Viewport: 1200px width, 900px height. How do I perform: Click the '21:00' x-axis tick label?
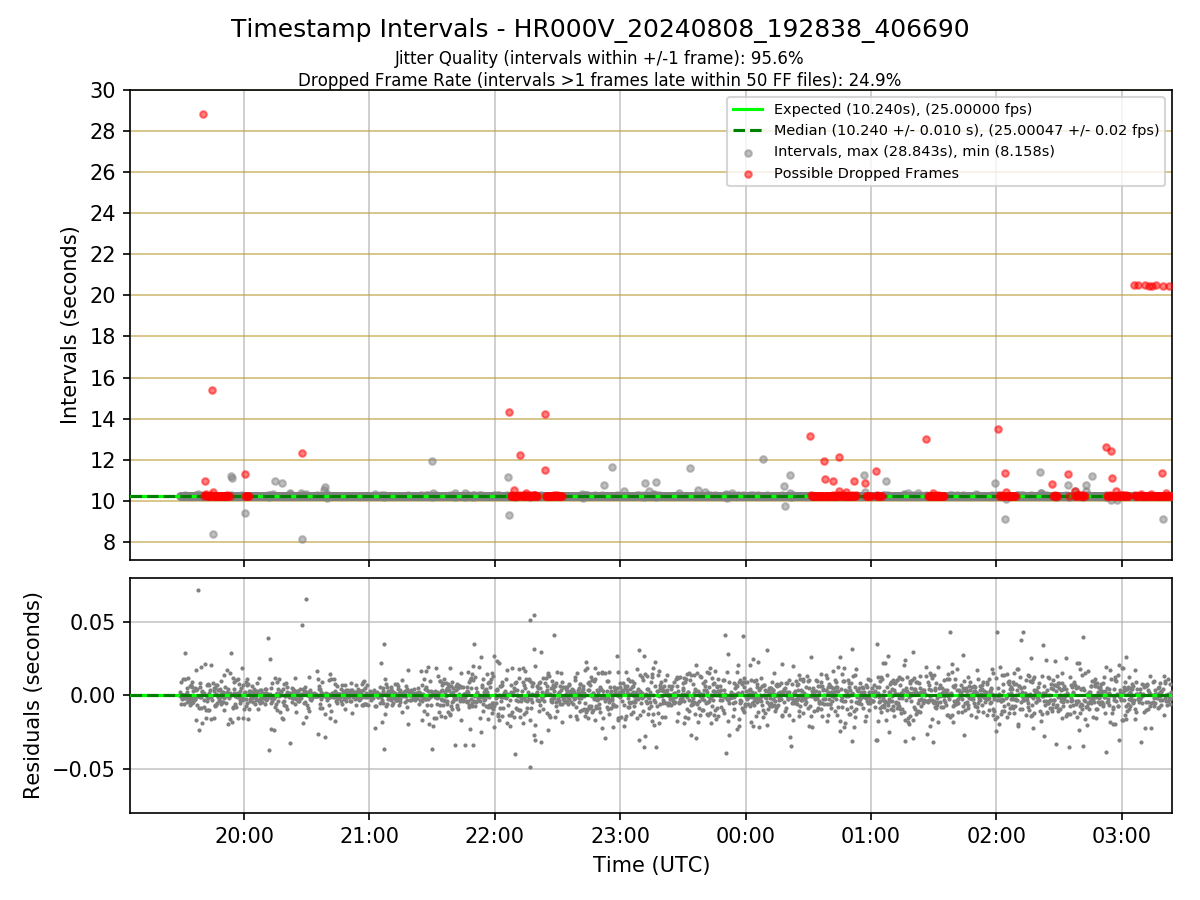pyautogui.click(x=369, y=835)
